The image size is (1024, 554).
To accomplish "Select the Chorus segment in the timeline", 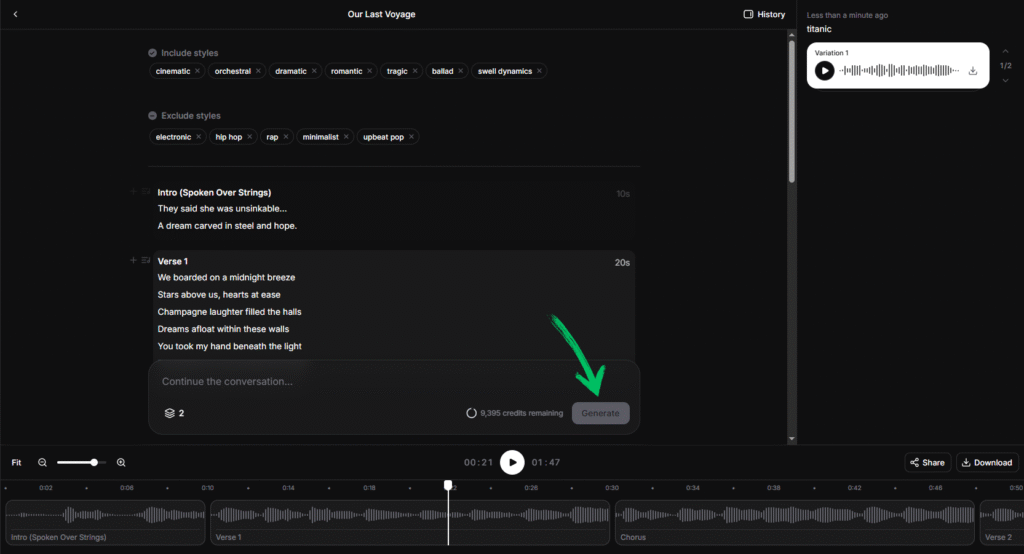I will [x=794, y=523].
